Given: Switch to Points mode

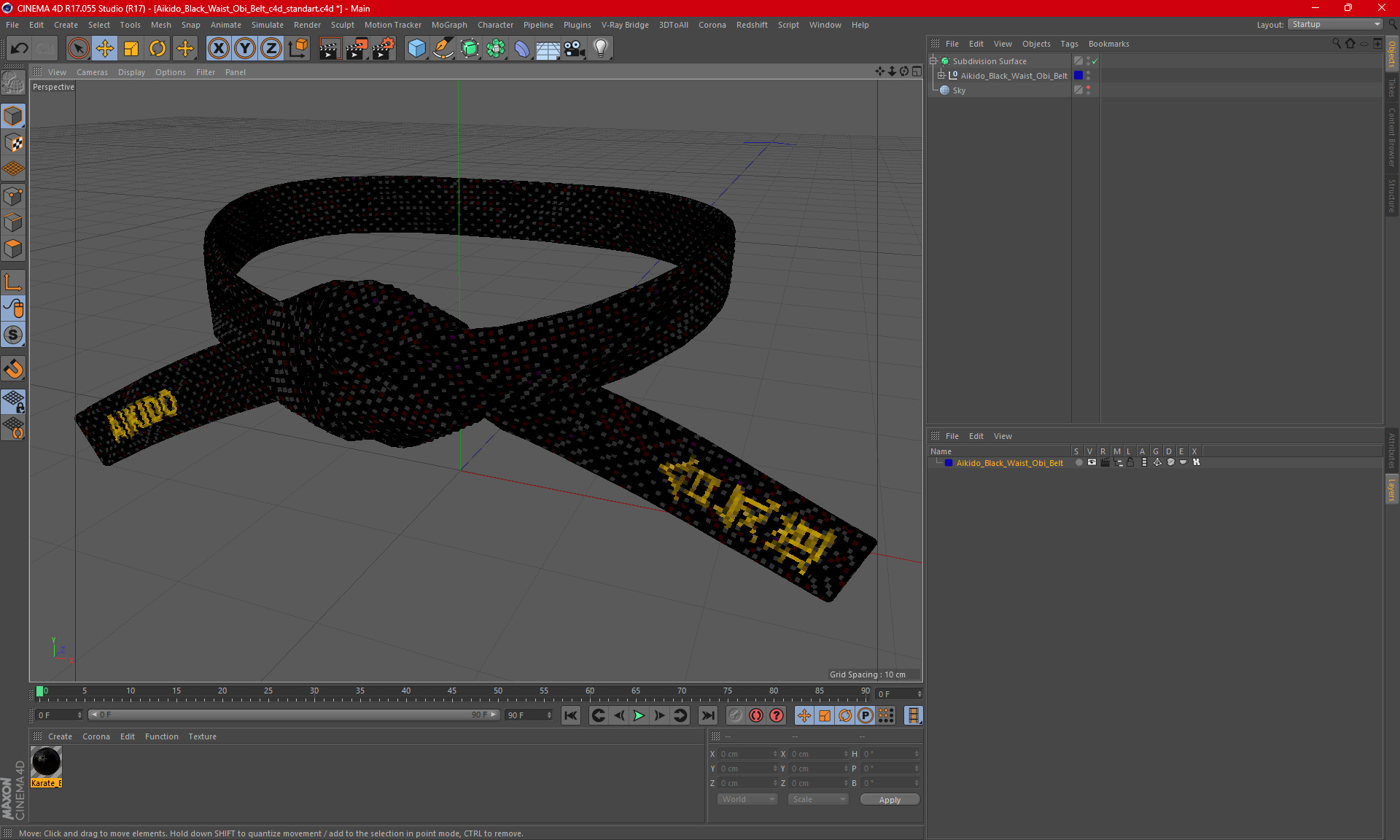Looking at the screenshot, I should (14, 196).
